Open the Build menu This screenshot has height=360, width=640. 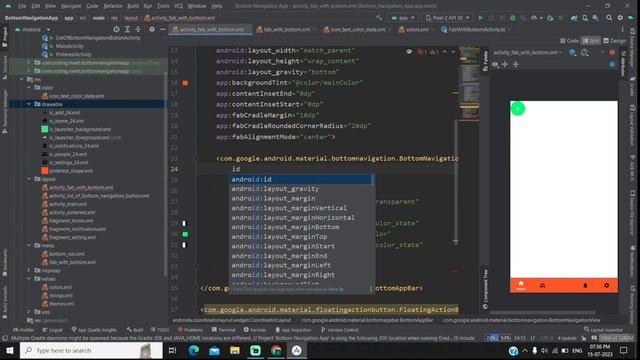click(133, 6)
